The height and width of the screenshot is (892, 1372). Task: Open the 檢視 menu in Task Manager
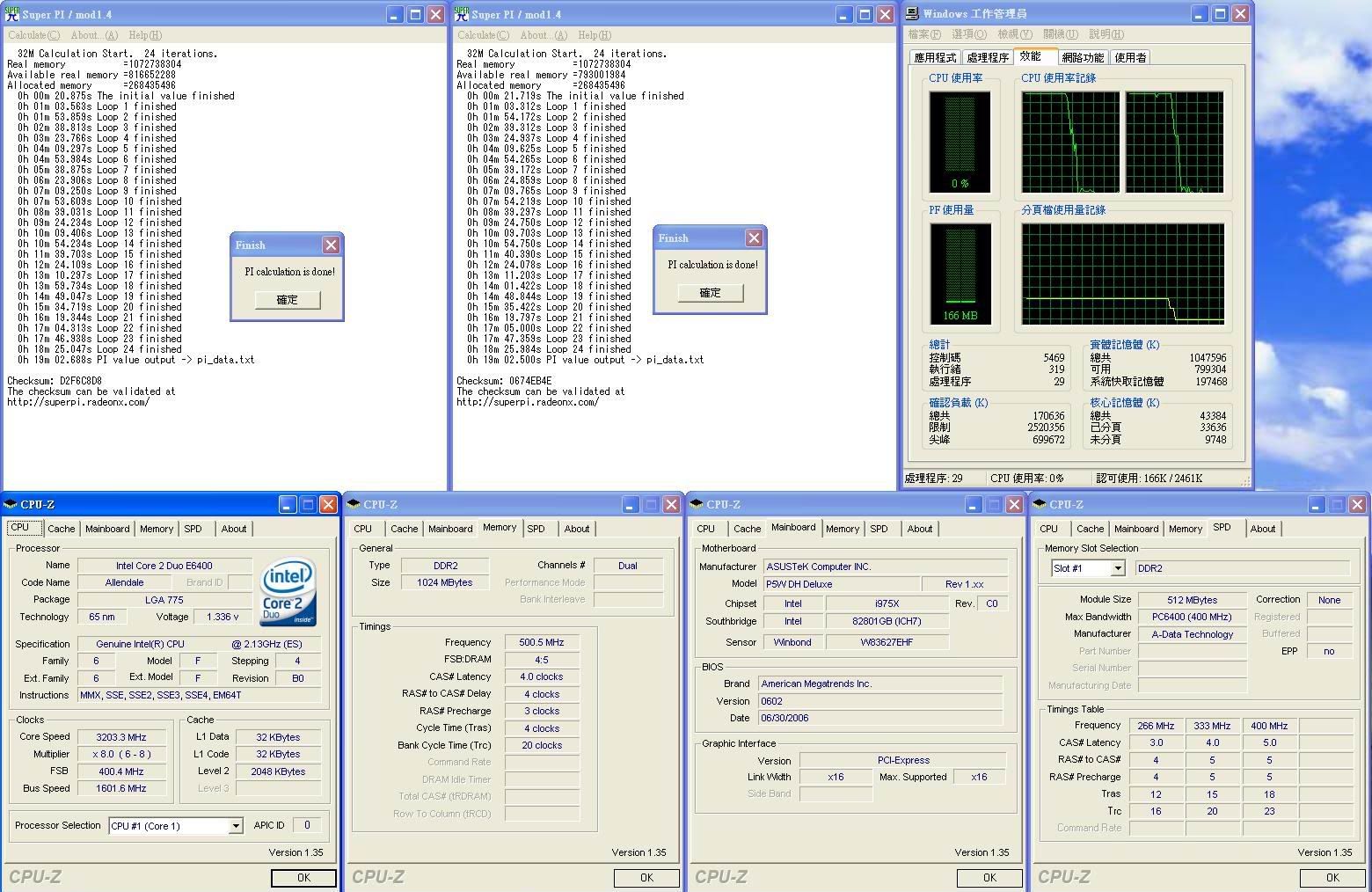click(1015, 34)
